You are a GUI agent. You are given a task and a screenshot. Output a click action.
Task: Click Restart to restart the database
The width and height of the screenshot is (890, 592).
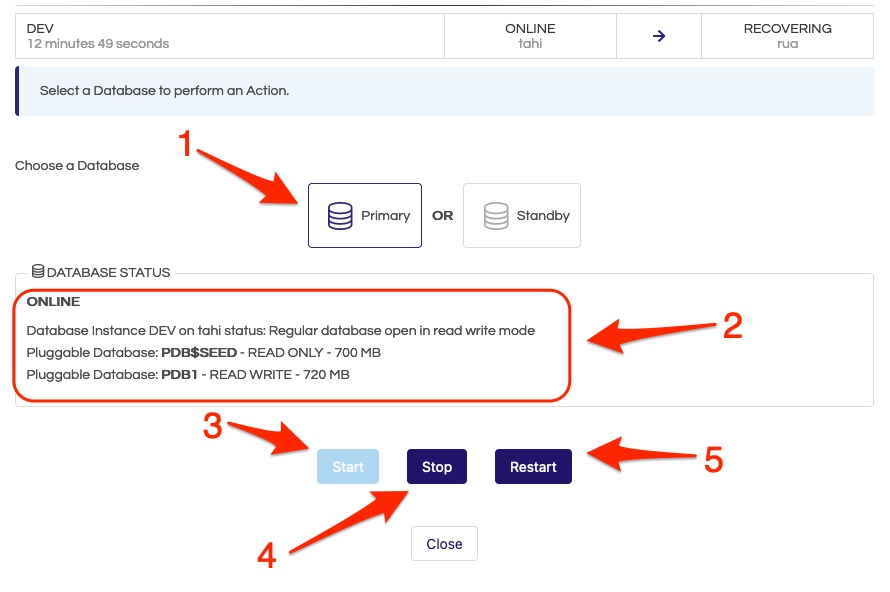click(x=533, y=466)
